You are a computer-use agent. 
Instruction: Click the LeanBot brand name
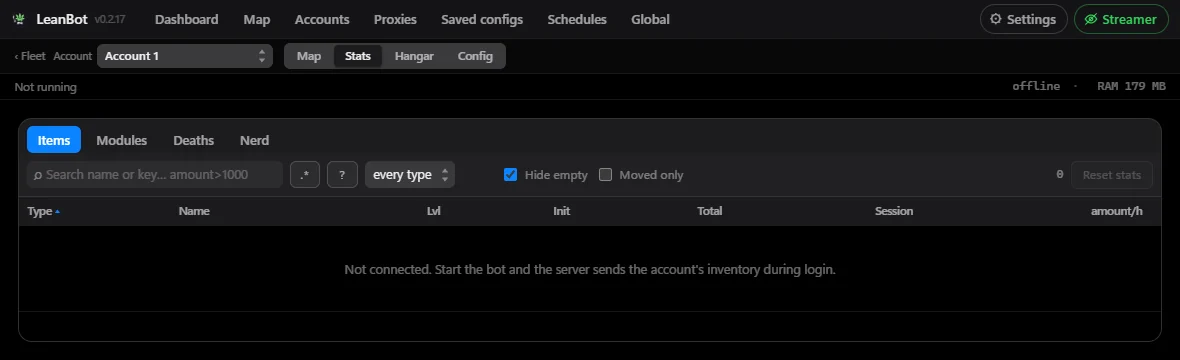(62, 20)
